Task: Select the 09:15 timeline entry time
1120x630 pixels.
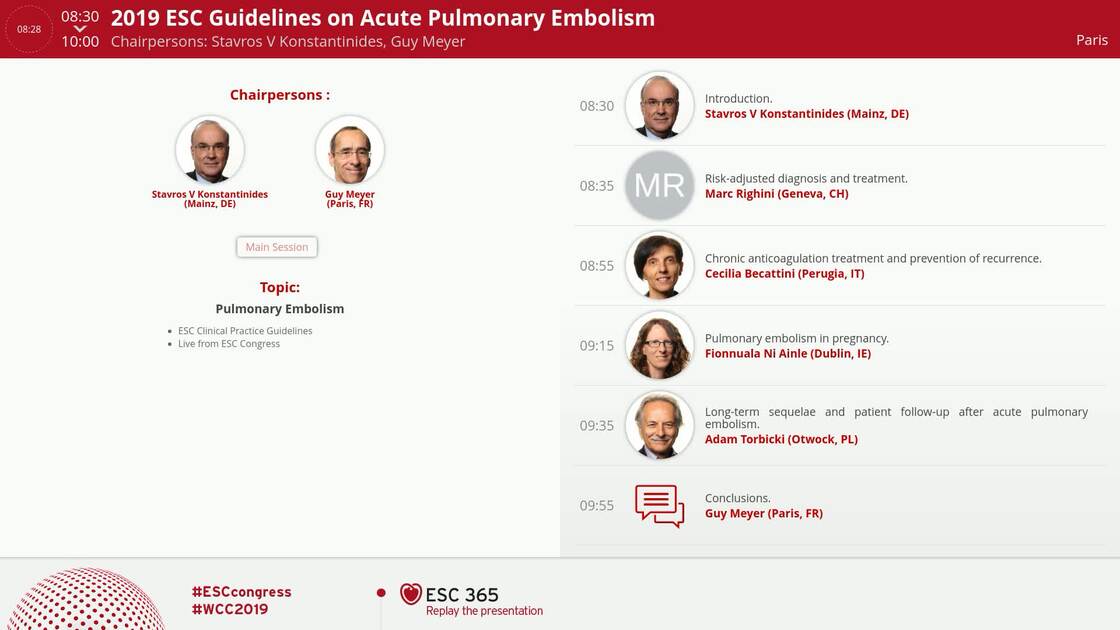Action: click(x=597, y=346)
